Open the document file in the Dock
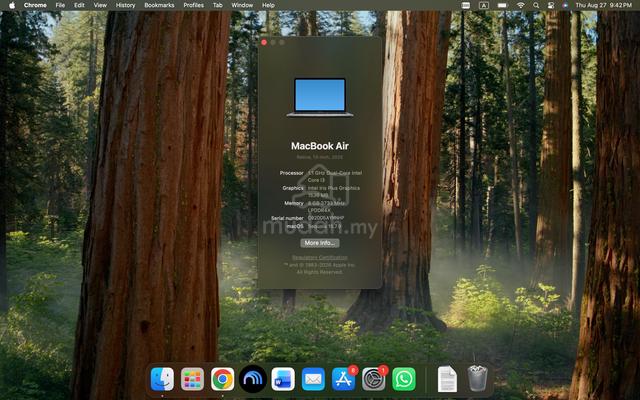Viewport: 640px width, 400px height. coord(447,379)
